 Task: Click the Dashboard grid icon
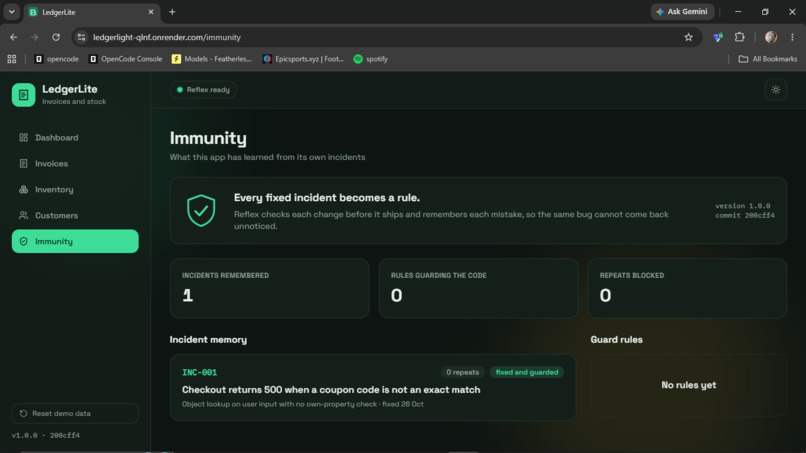23,137
